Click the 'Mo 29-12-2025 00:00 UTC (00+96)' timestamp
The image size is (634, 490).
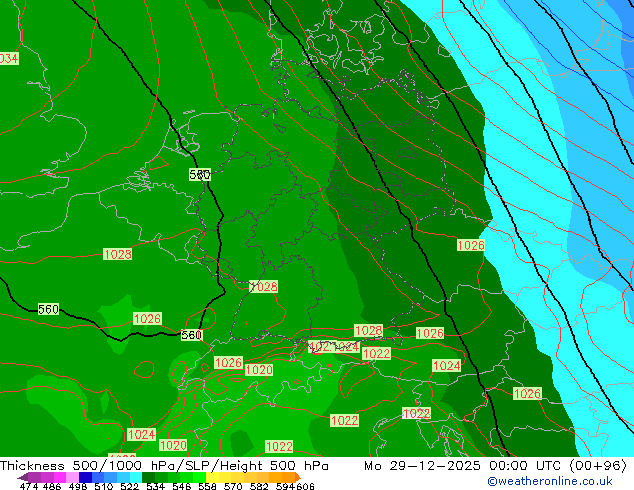(495, 466)
